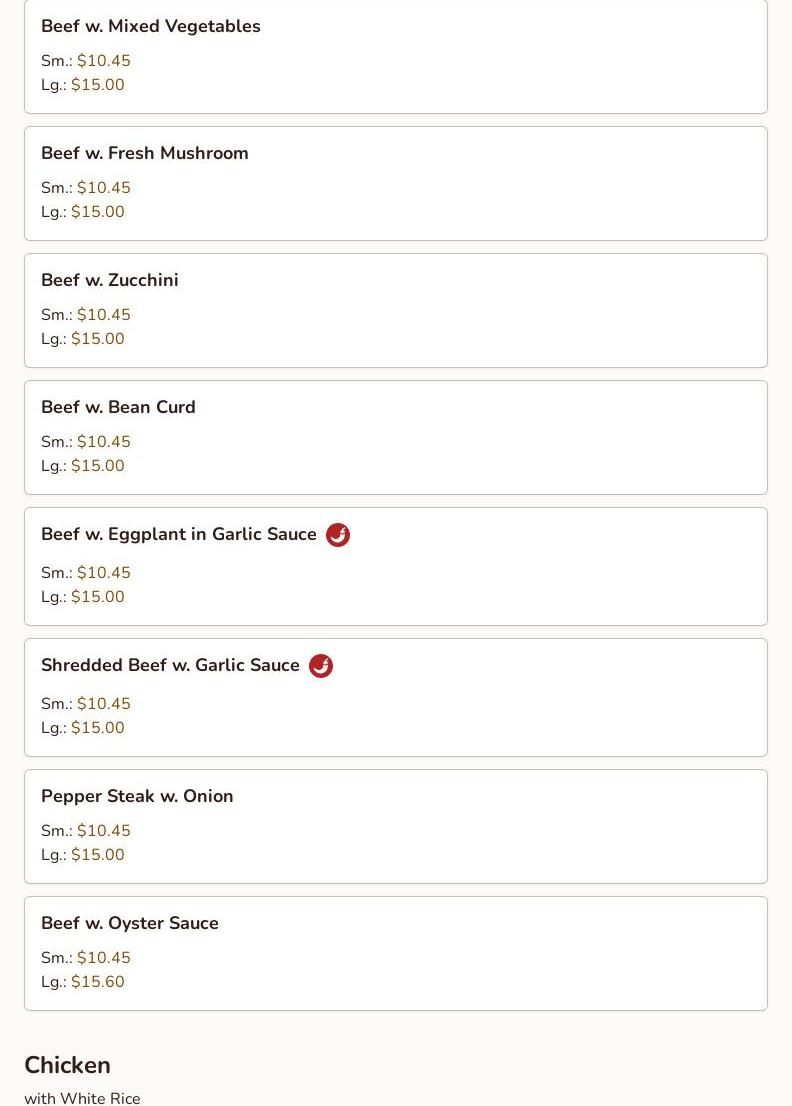Choose Beef w. Zucchini menu item
This screenshot has height=1106, width=792.
click(396, 310)
